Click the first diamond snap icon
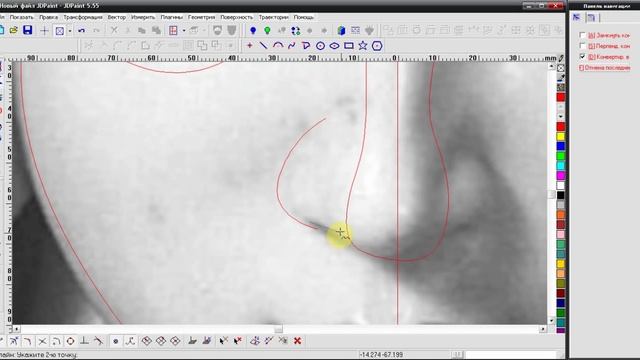The height and width of the screenshot is (360, 640). coord(147,341)
